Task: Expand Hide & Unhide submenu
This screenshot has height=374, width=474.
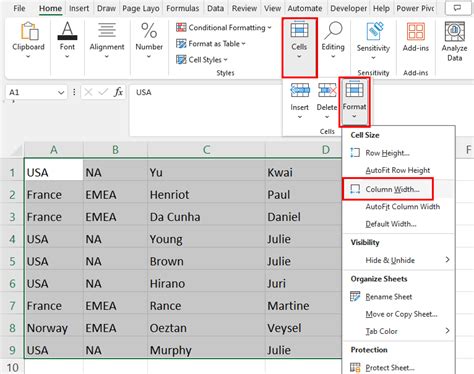Action: (x=399, y=260)
